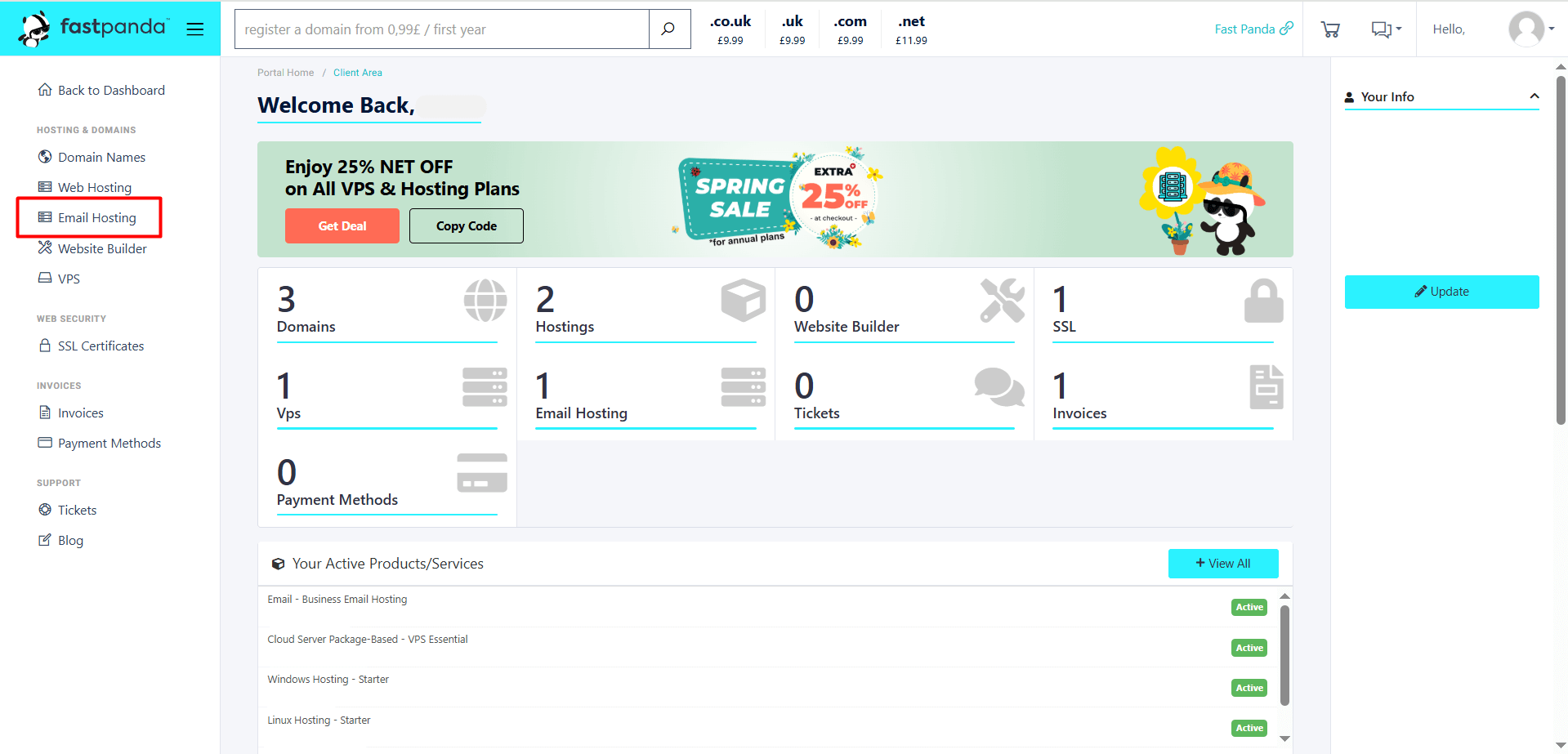Open Domain Names in sidebar
Screen dimensions: 1568x754
coord(92,157)
